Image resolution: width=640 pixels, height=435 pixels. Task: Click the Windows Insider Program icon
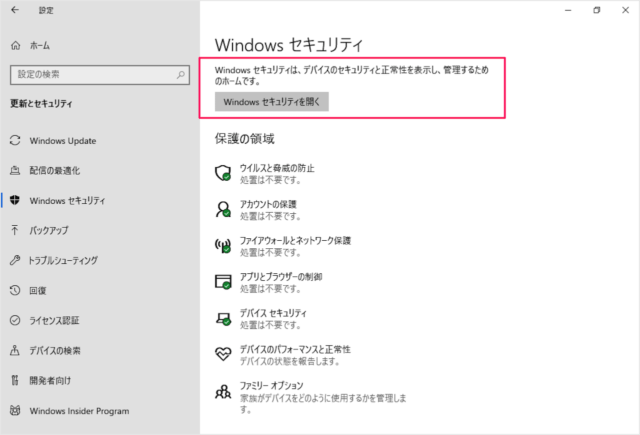15,410
